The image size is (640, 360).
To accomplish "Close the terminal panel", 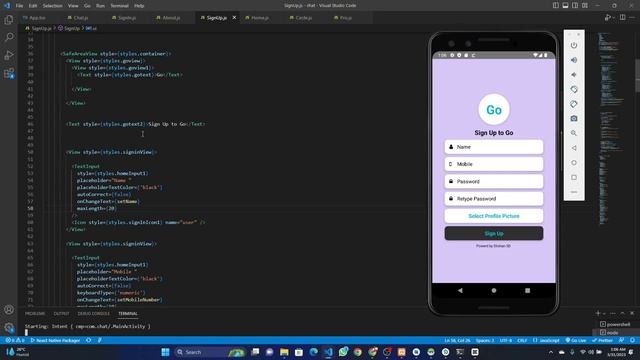I will [x=632, y=313].
